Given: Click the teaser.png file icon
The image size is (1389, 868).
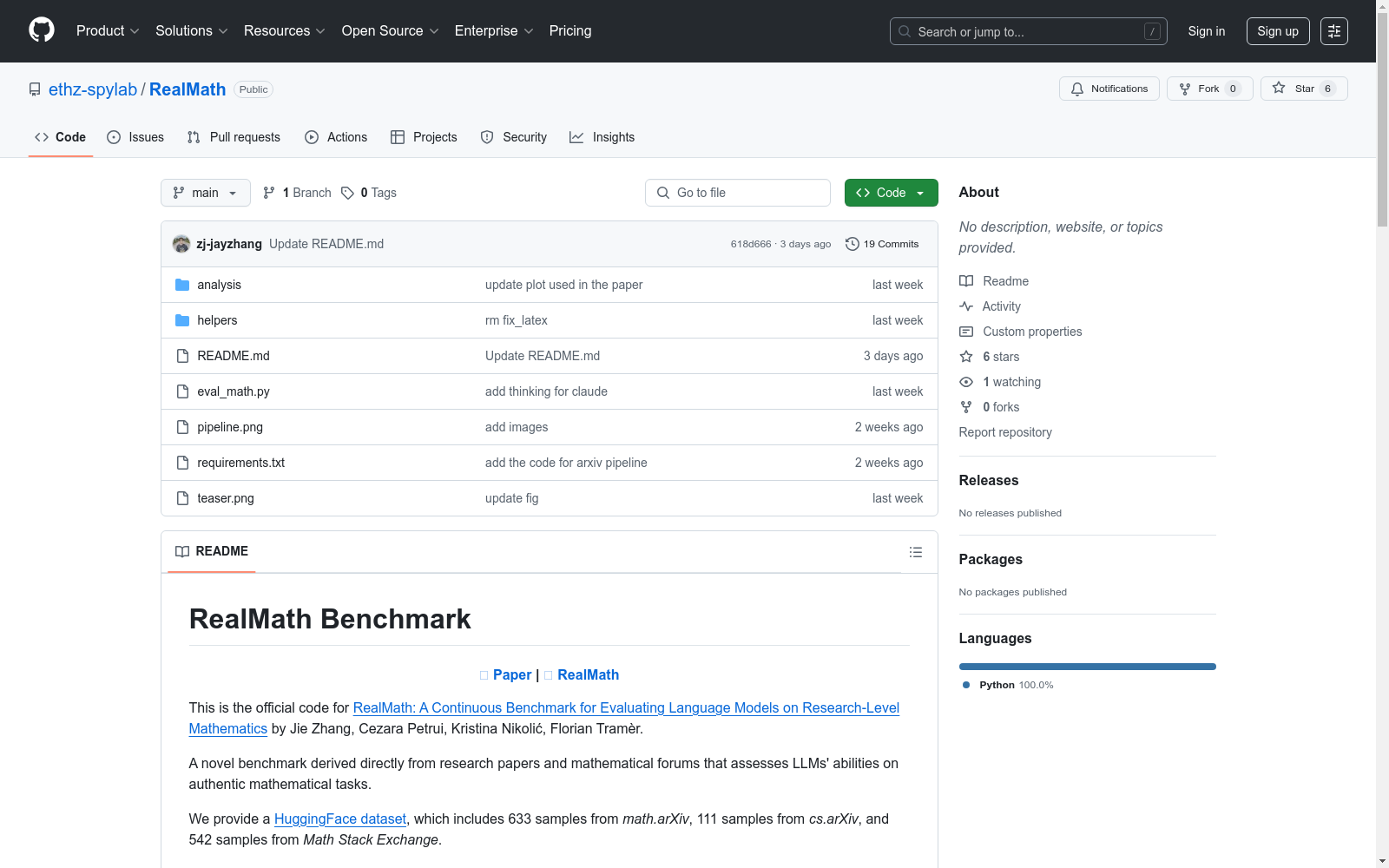Looking at the screenshot, I should (x=182, y=498).
